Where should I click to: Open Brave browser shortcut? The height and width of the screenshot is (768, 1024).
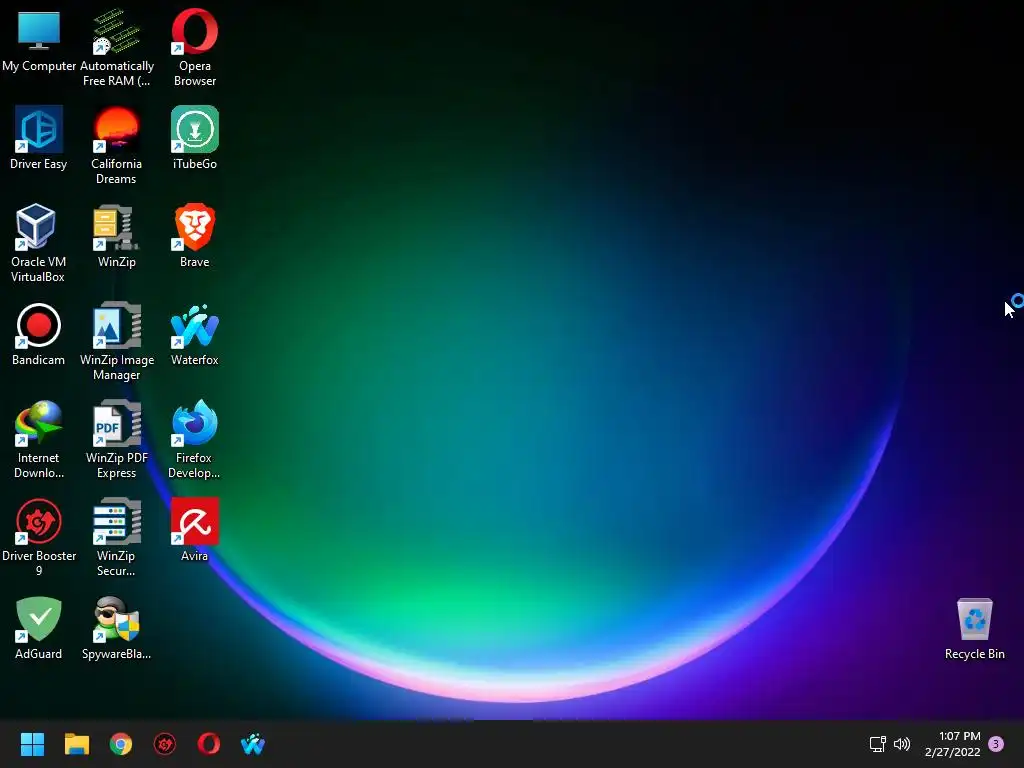pyautogui.click(x=195, y=236)
